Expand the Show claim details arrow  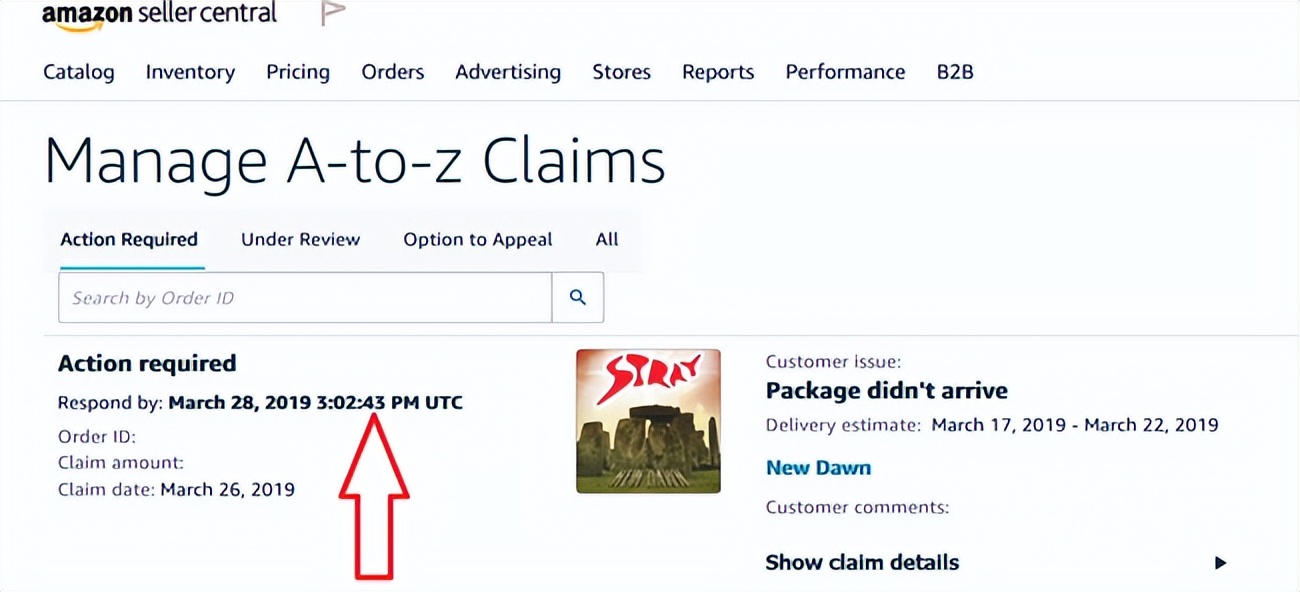click(x=1220, y=562)
